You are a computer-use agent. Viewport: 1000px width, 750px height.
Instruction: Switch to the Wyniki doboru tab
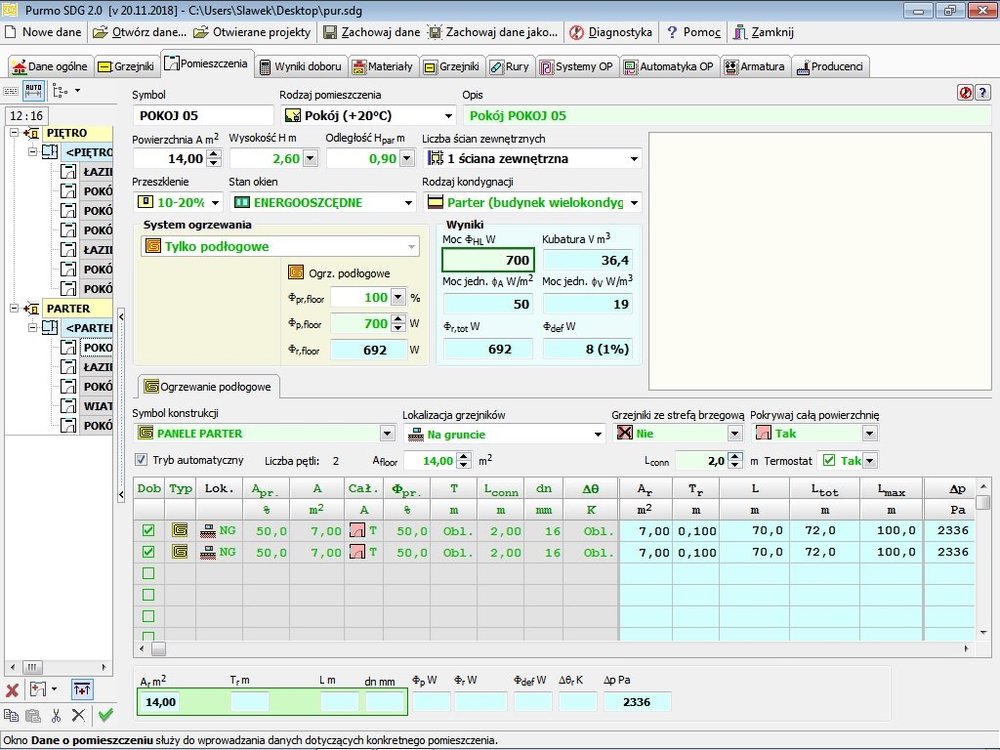[x=301, y=67]
